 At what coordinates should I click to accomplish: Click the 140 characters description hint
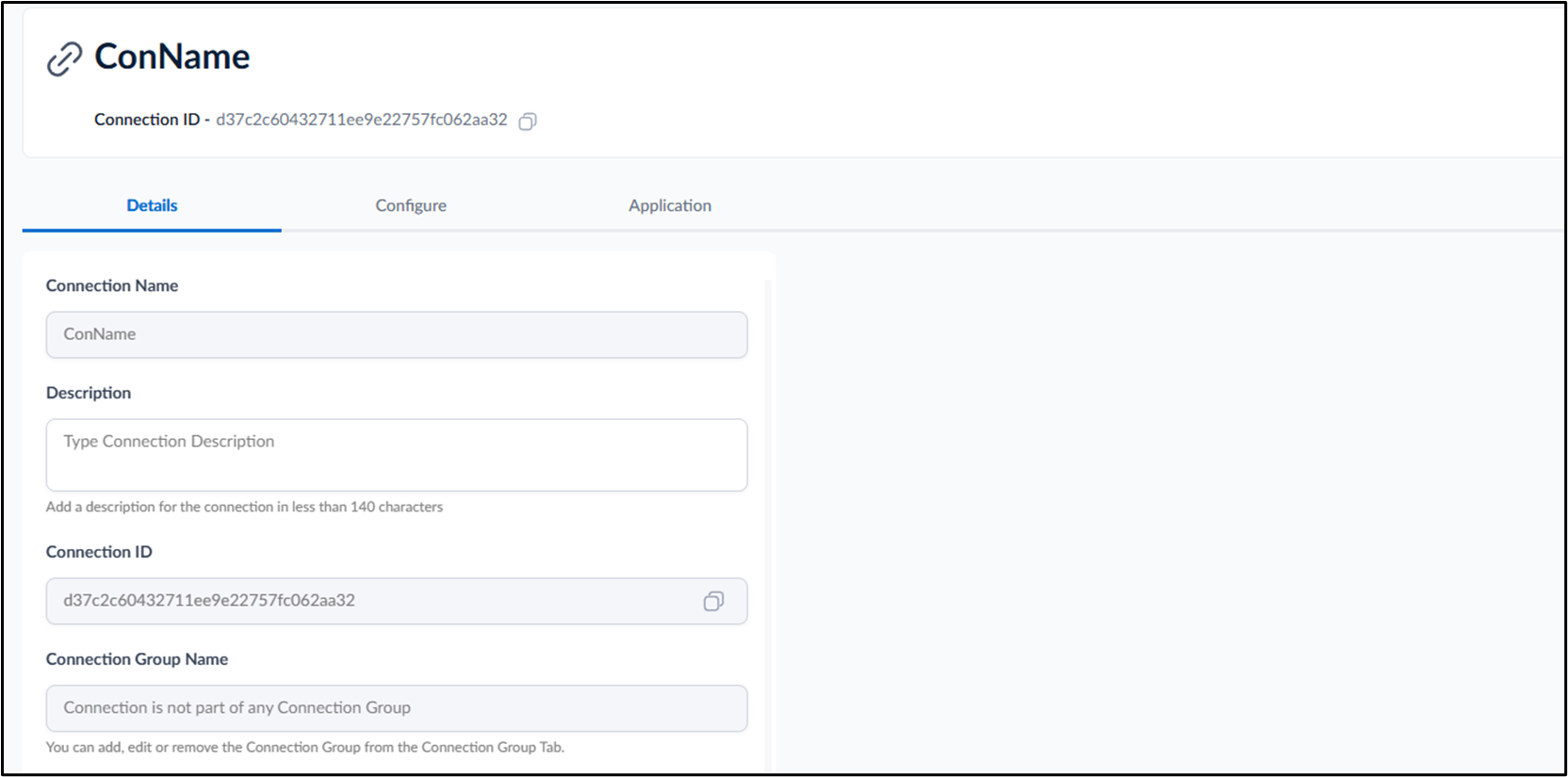(244, 507)
